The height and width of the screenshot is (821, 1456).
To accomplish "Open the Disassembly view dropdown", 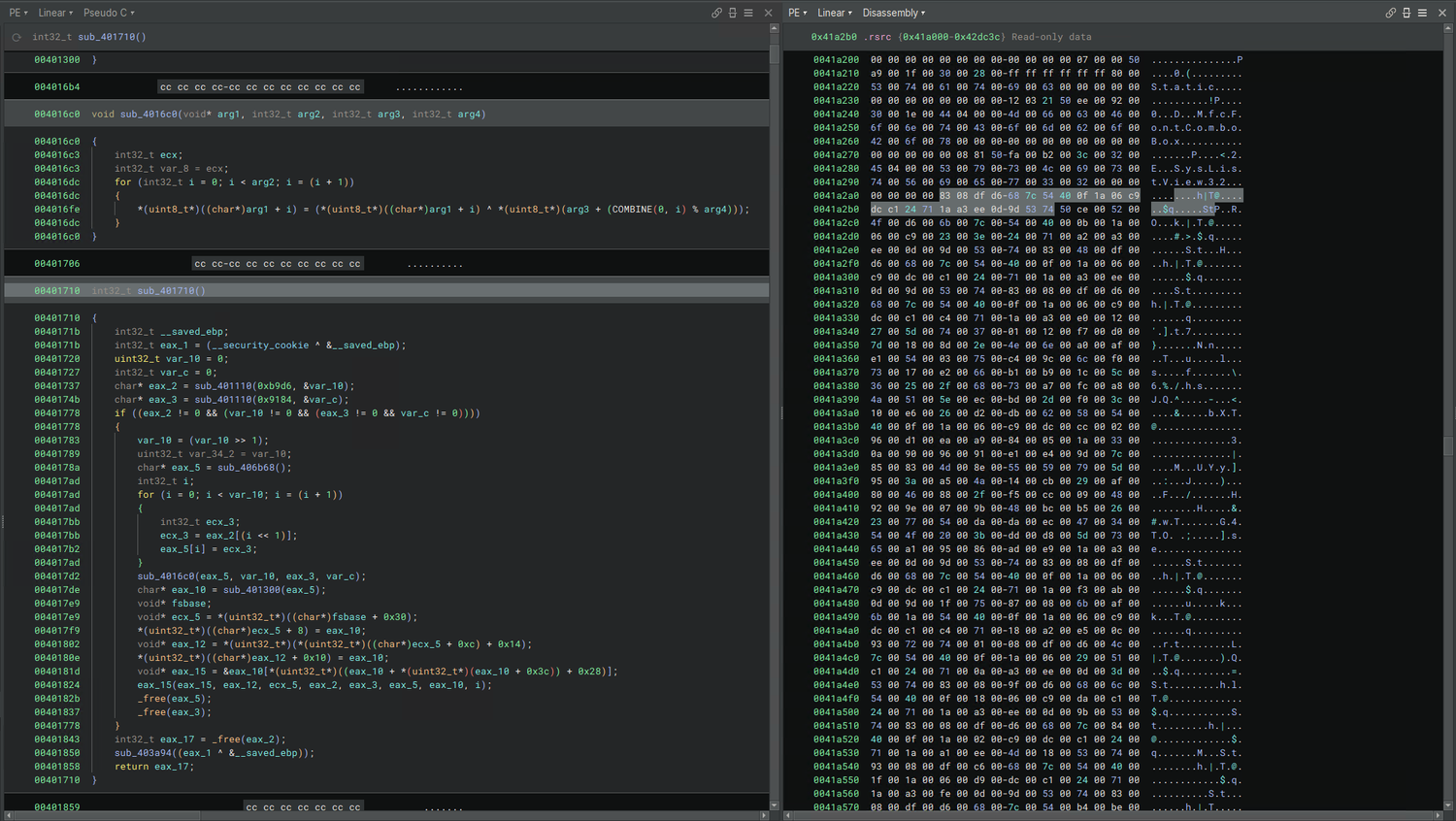I will click(x=891, y=13).
